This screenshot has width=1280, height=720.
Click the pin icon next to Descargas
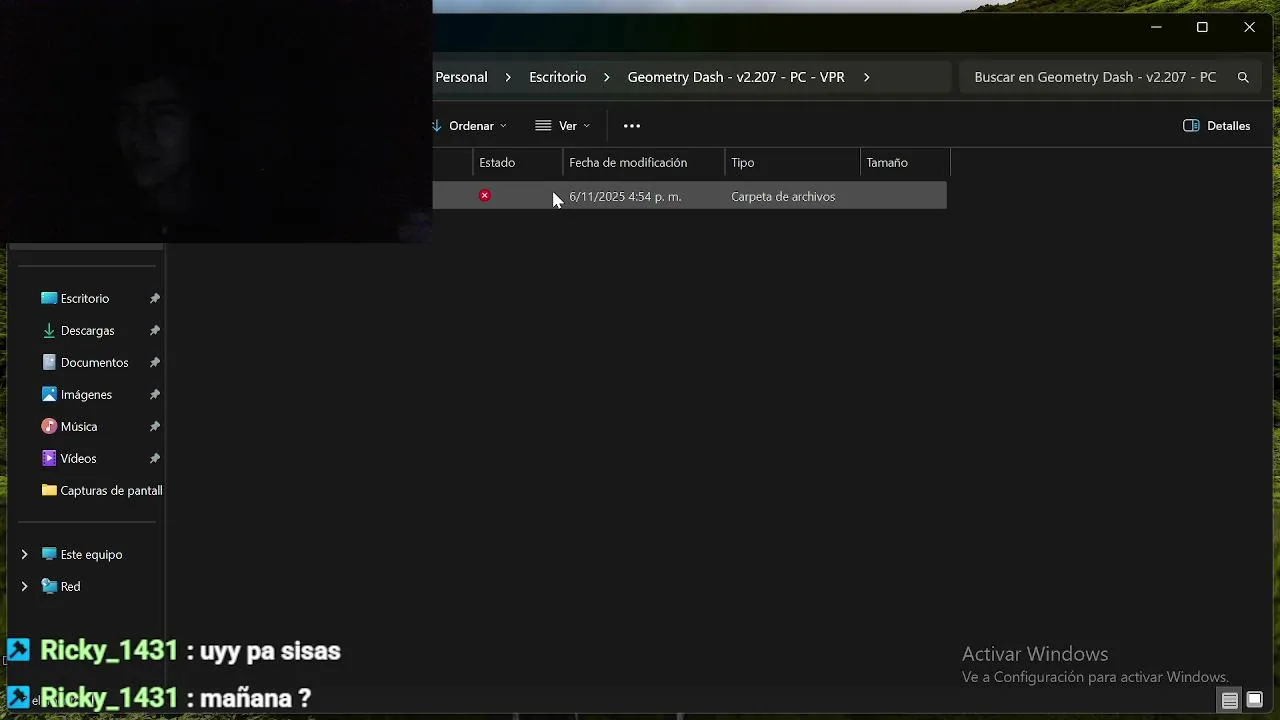pyautogui.click(x=154, y=330)
